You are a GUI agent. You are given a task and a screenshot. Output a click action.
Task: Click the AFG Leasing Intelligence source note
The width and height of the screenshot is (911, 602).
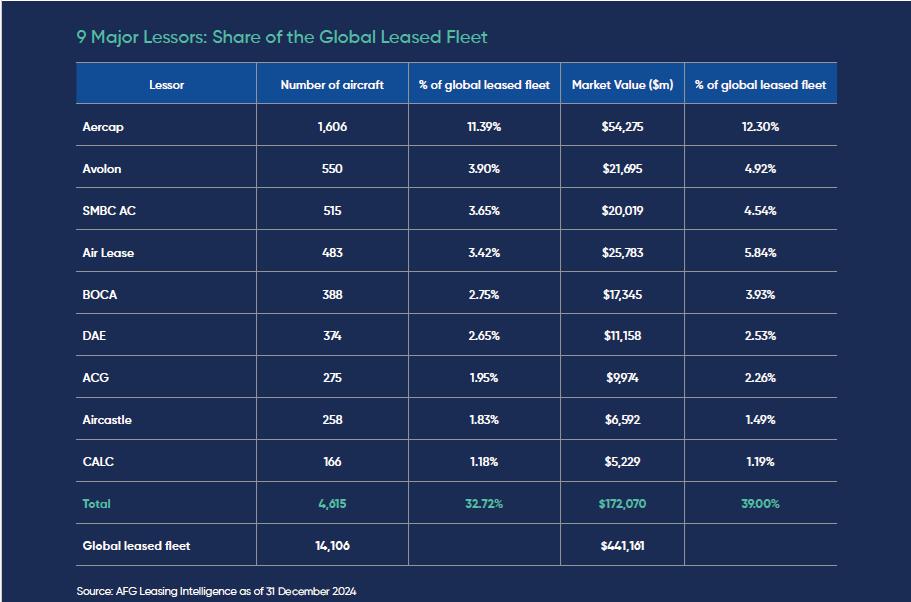pyautogui.click(x=216, y=591)
